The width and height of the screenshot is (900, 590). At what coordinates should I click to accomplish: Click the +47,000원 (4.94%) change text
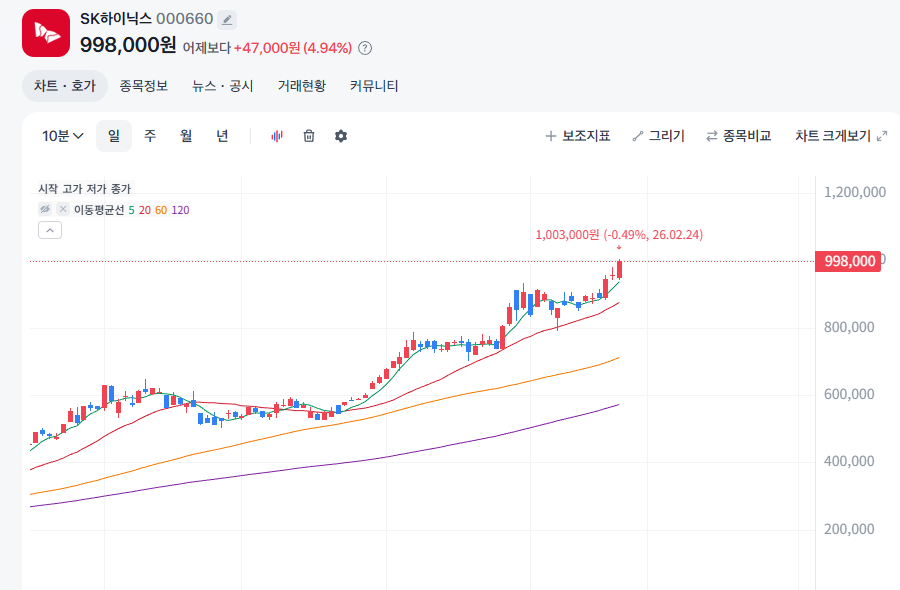coord(293,48)
